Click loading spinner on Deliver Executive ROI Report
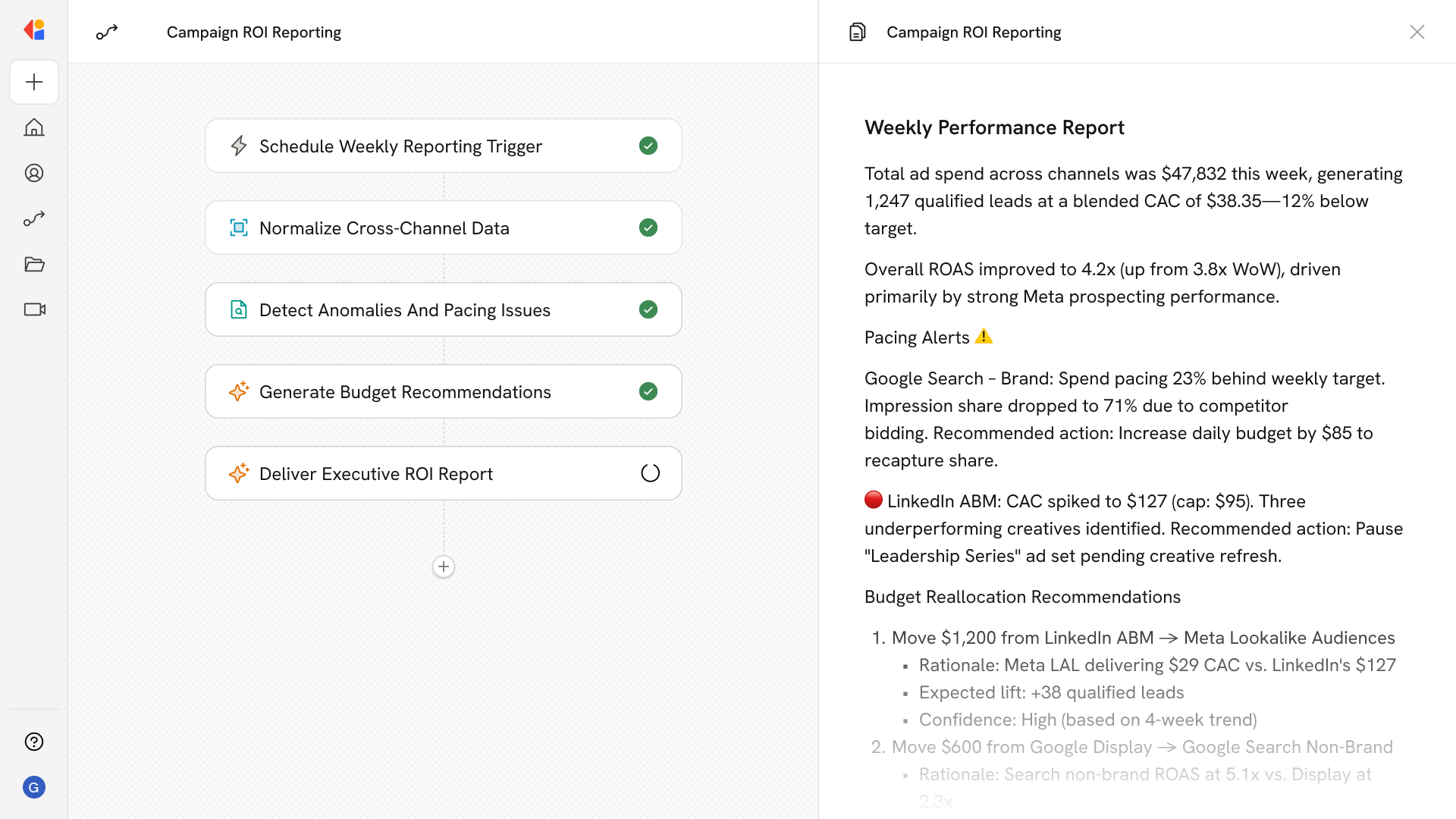Image resolution: width=1456 pixels, height=819 pixels. coord(650,473)
